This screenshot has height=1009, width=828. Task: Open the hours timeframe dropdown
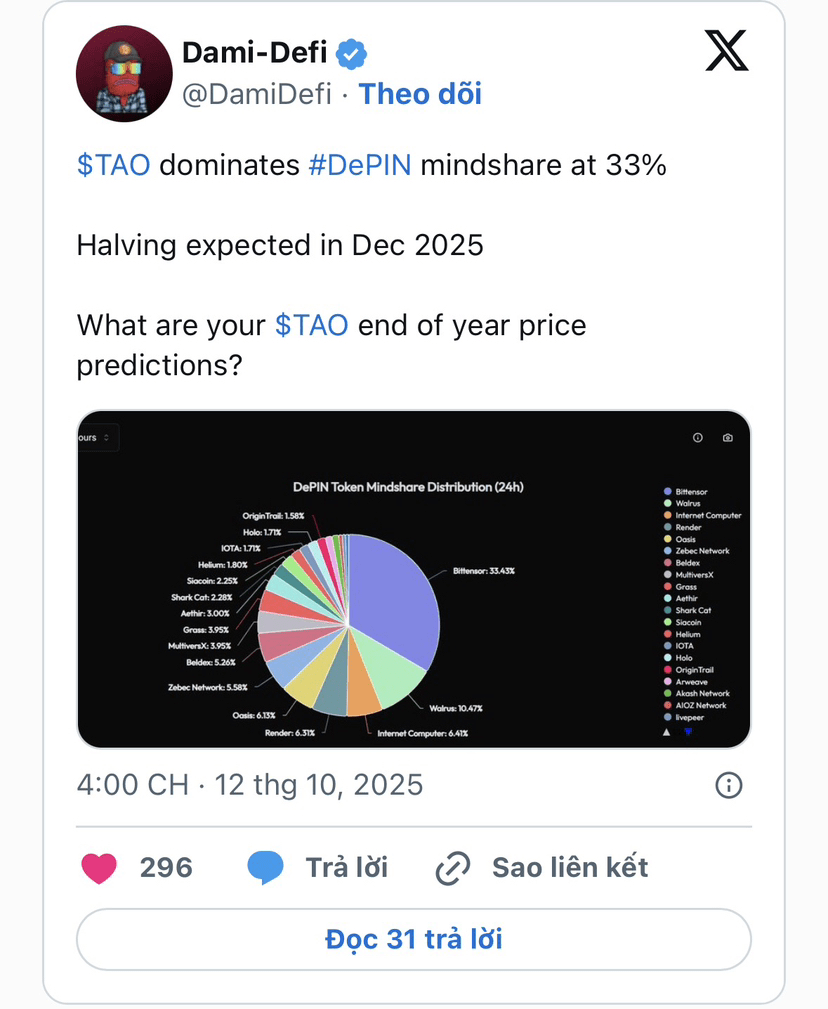[x=99, y=438]
